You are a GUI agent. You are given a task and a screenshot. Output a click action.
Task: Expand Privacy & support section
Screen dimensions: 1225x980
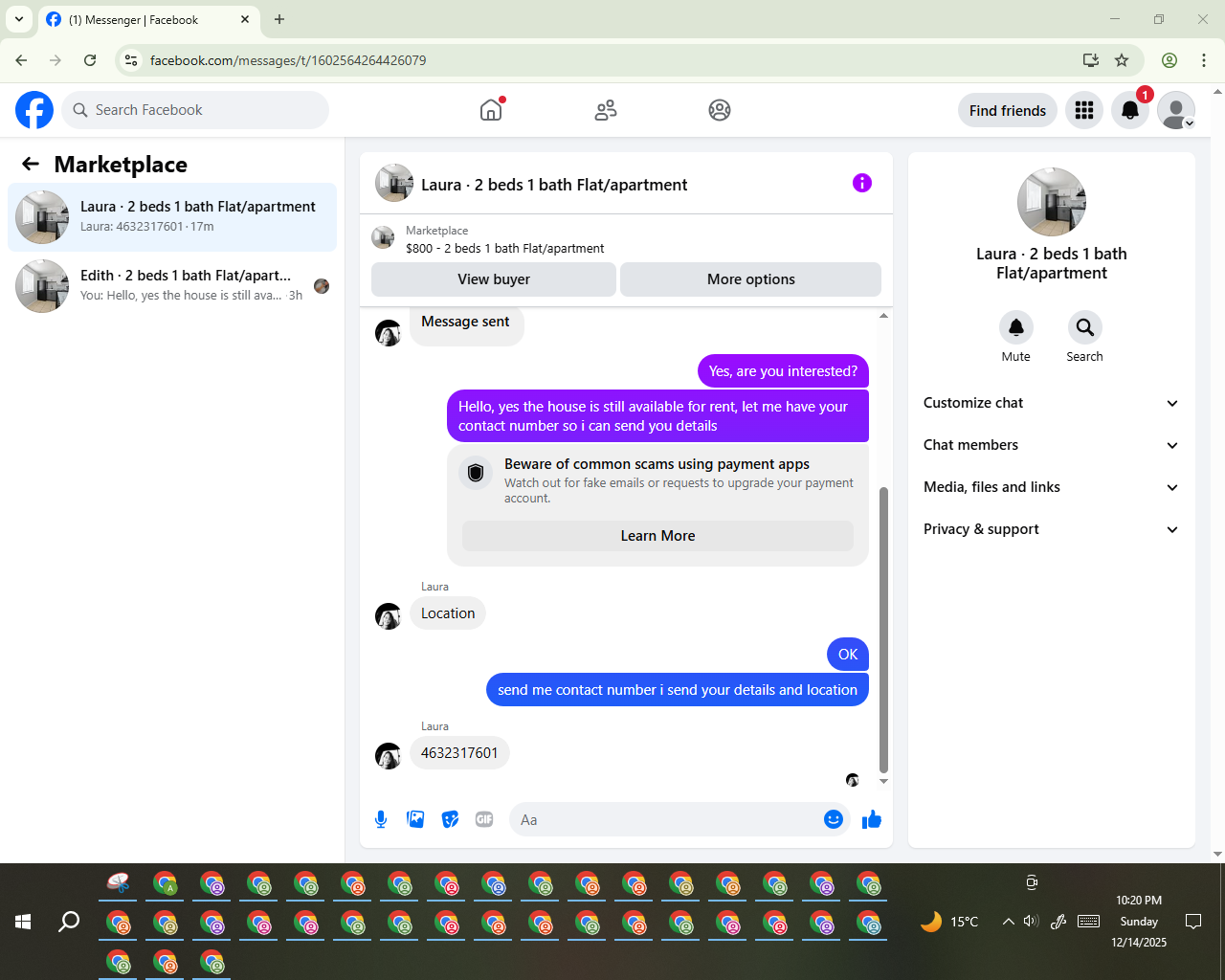1051,529
